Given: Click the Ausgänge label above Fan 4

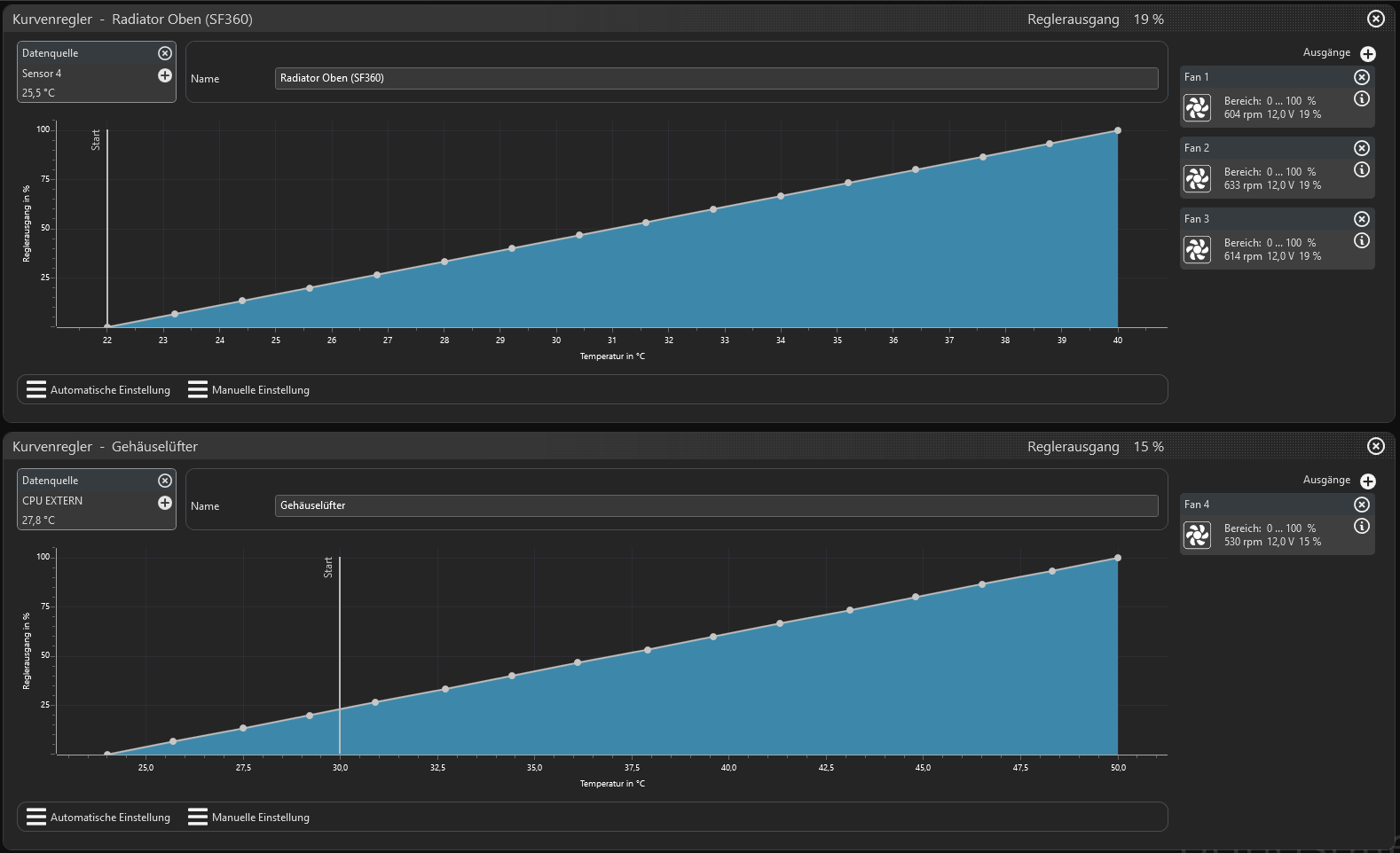Looking at the screenshot, I should [1326, 480].
